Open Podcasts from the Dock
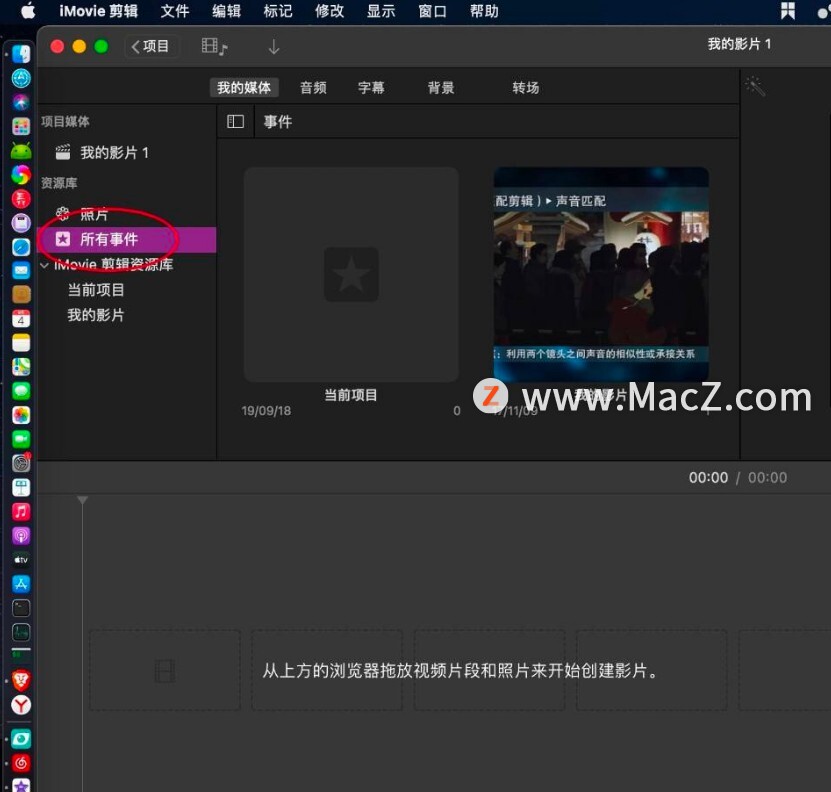 [21, 535]
